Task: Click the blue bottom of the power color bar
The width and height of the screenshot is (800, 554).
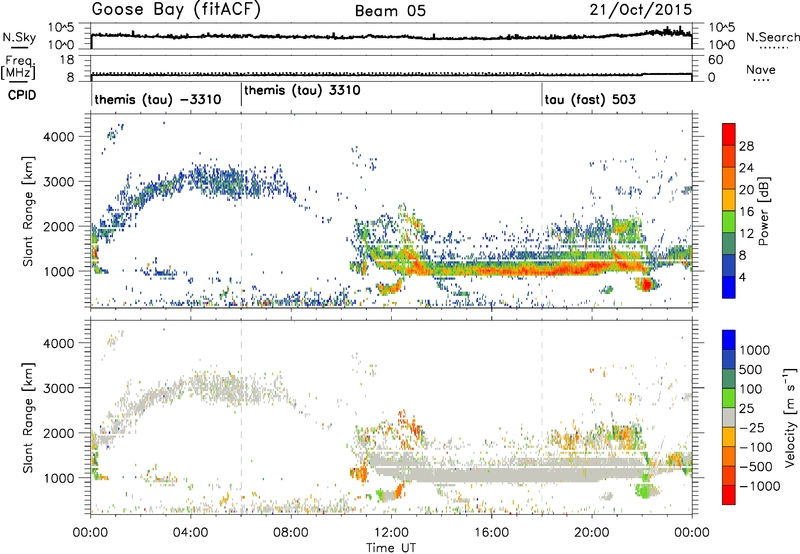Action: coord(729,288)
